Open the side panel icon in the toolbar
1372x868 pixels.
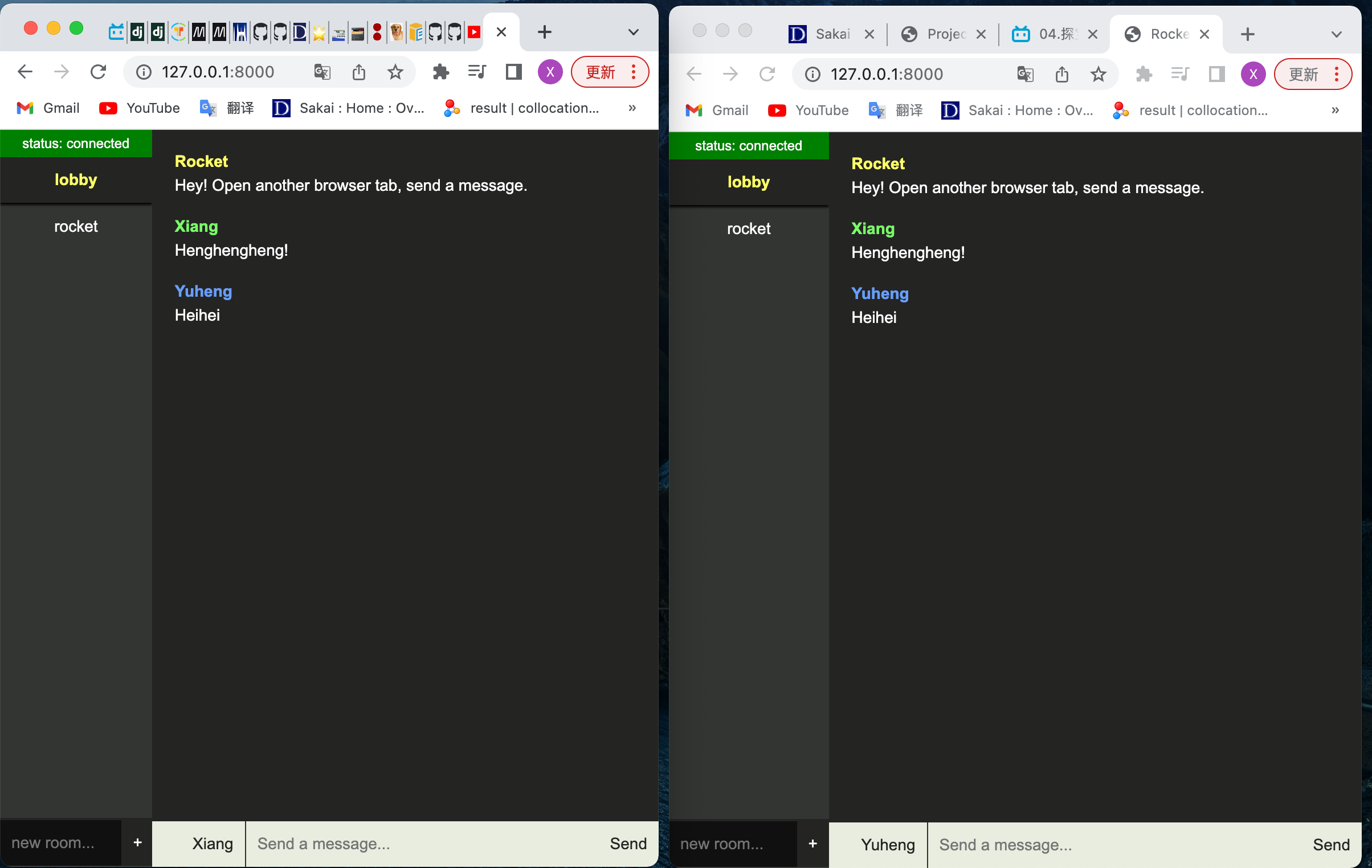pyautogui.click(x=513, y=72)
